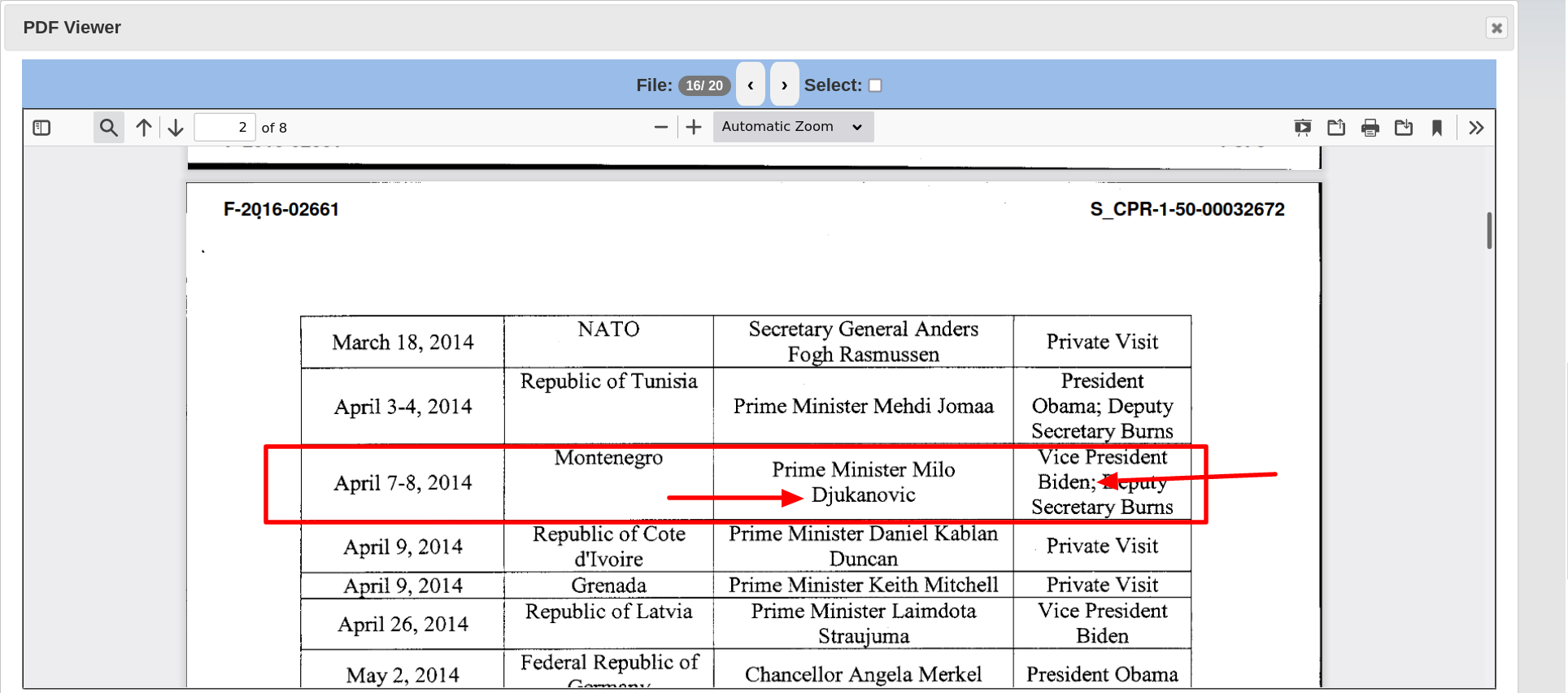Switch to presentation mode
Image resolution: width=1568 pixels, height=693 pixels.
(x=1303, y=128)
